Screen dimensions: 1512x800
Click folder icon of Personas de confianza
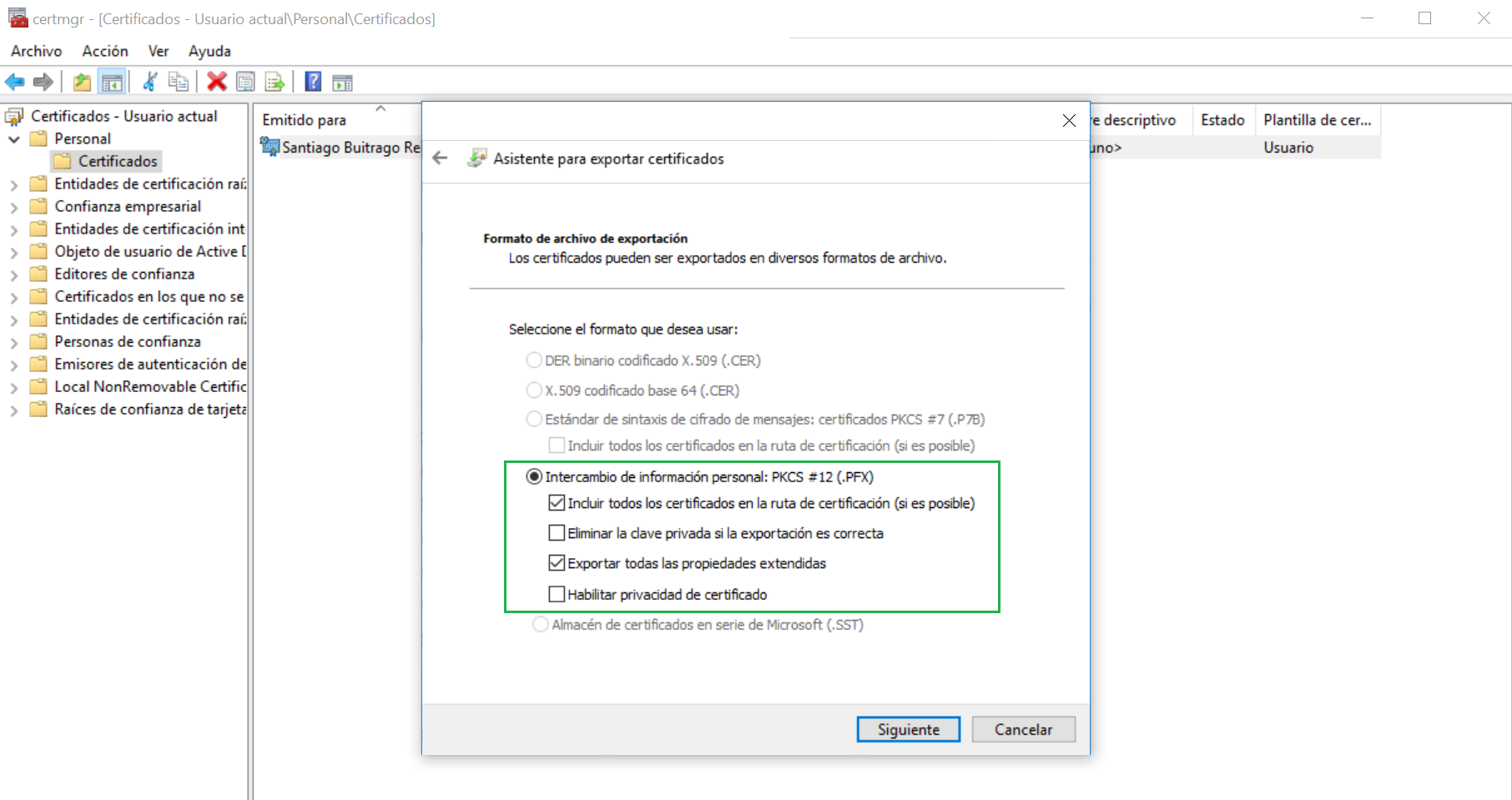click(38, 341)
